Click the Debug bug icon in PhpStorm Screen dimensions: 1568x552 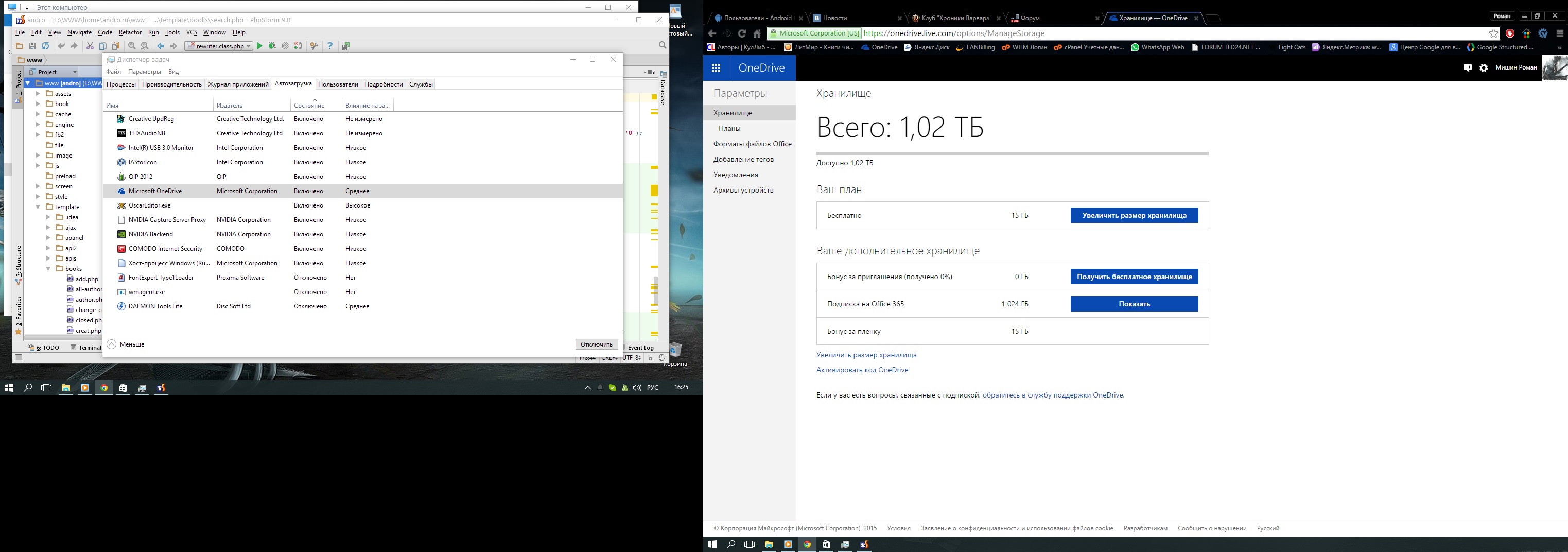click(272, 46)
